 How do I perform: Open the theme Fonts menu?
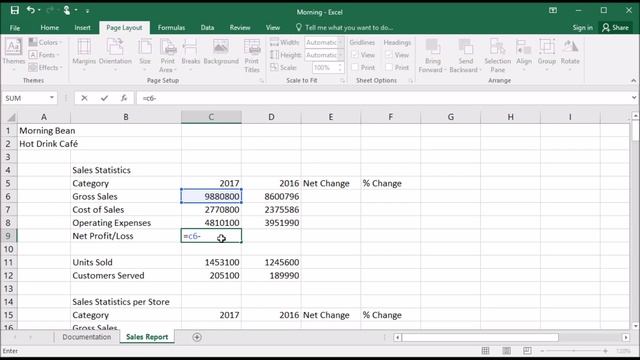tap(44, 55)
